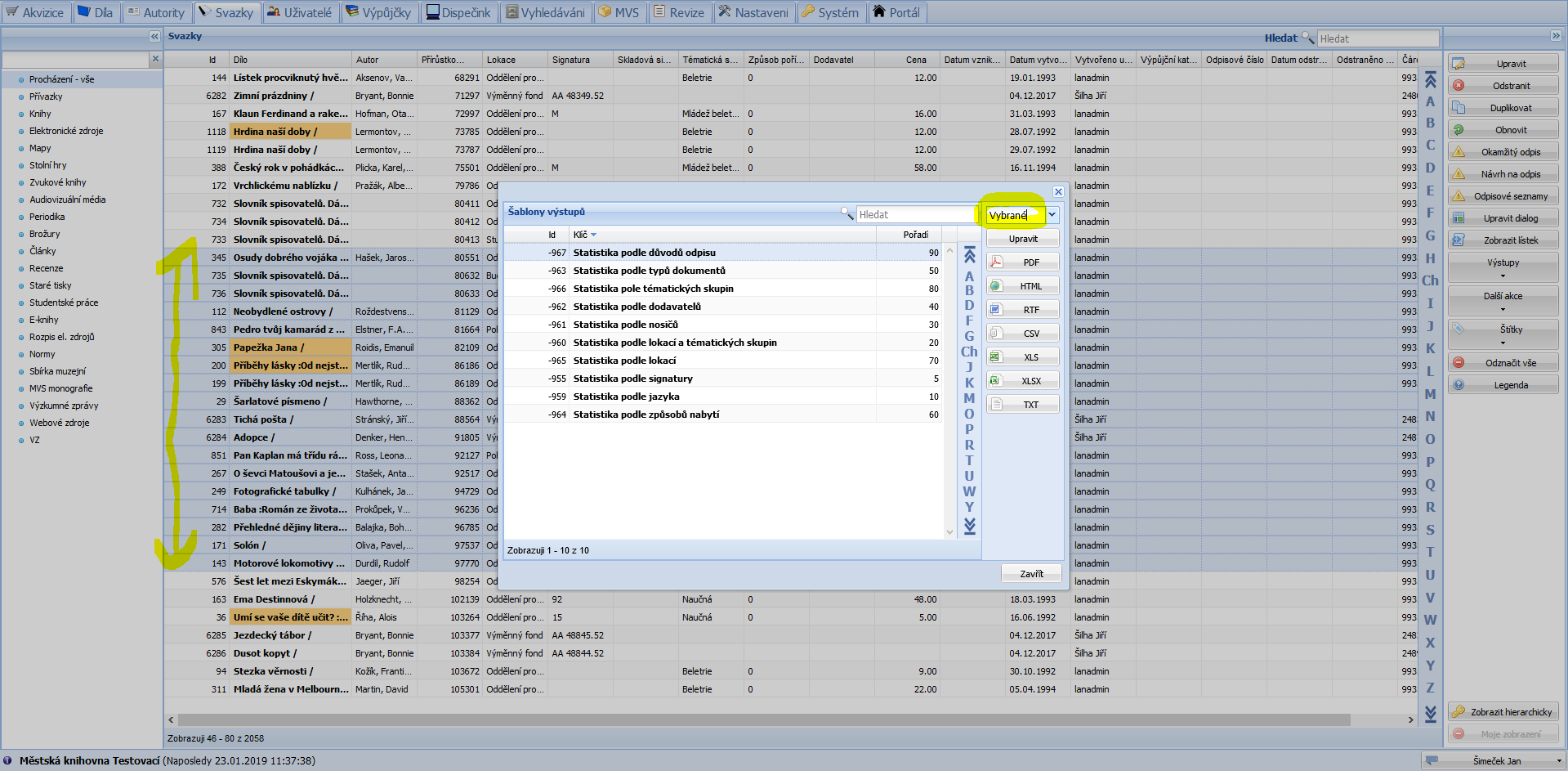Screen dimensions: 1568x771
Task: Open the Výpůjčky tab
Action: tap(378, 12)
